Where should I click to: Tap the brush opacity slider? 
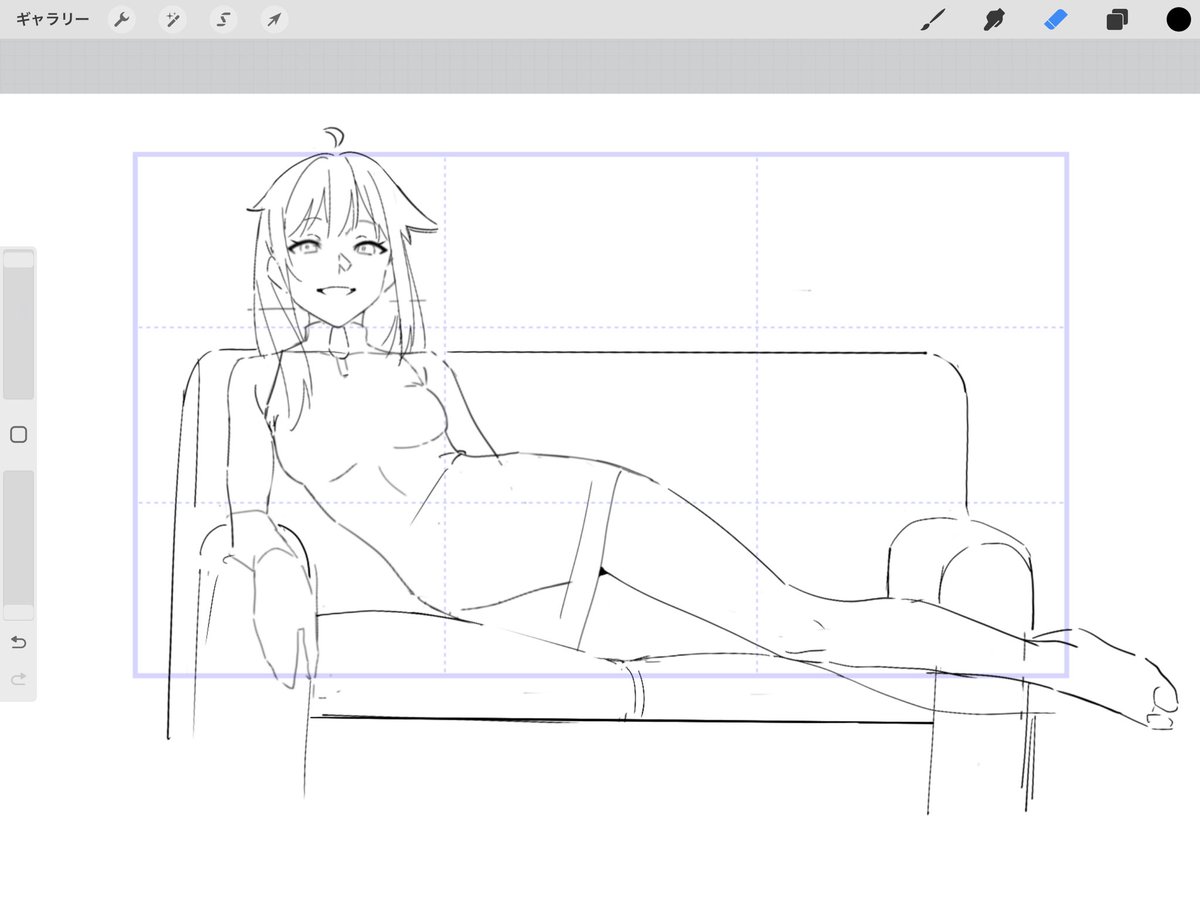(x=18, y=545)
